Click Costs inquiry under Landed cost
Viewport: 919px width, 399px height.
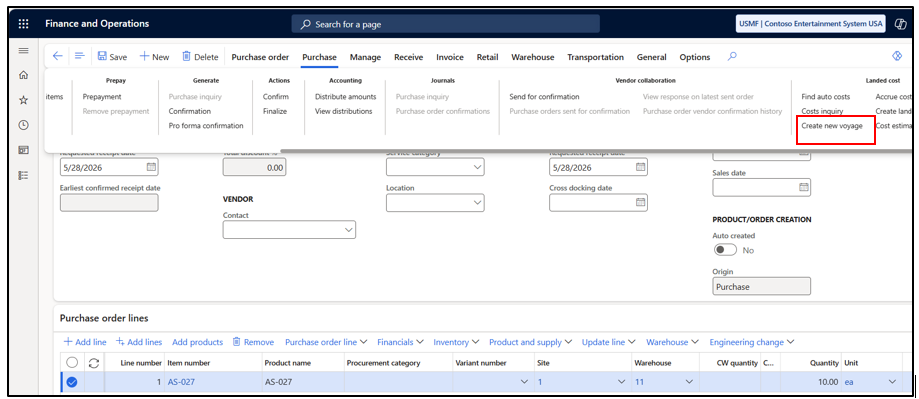point(822,111)
